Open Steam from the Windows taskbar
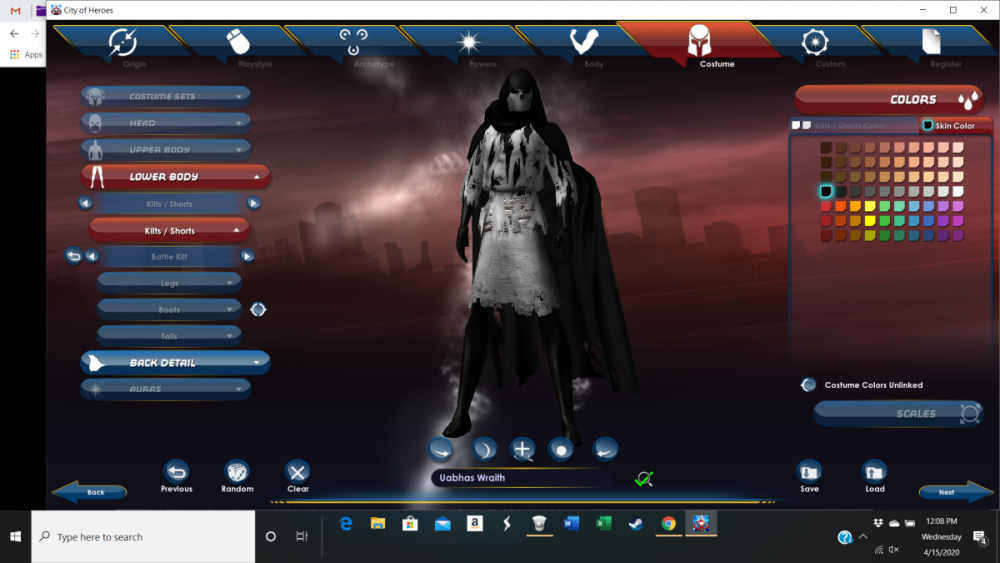 [x=635, y=523]
